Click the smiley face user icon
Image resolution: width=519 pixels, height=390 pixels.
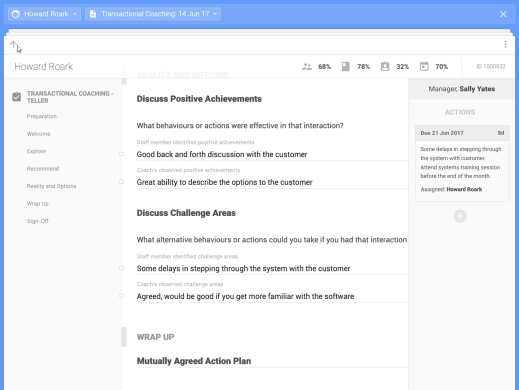point(16,14)
